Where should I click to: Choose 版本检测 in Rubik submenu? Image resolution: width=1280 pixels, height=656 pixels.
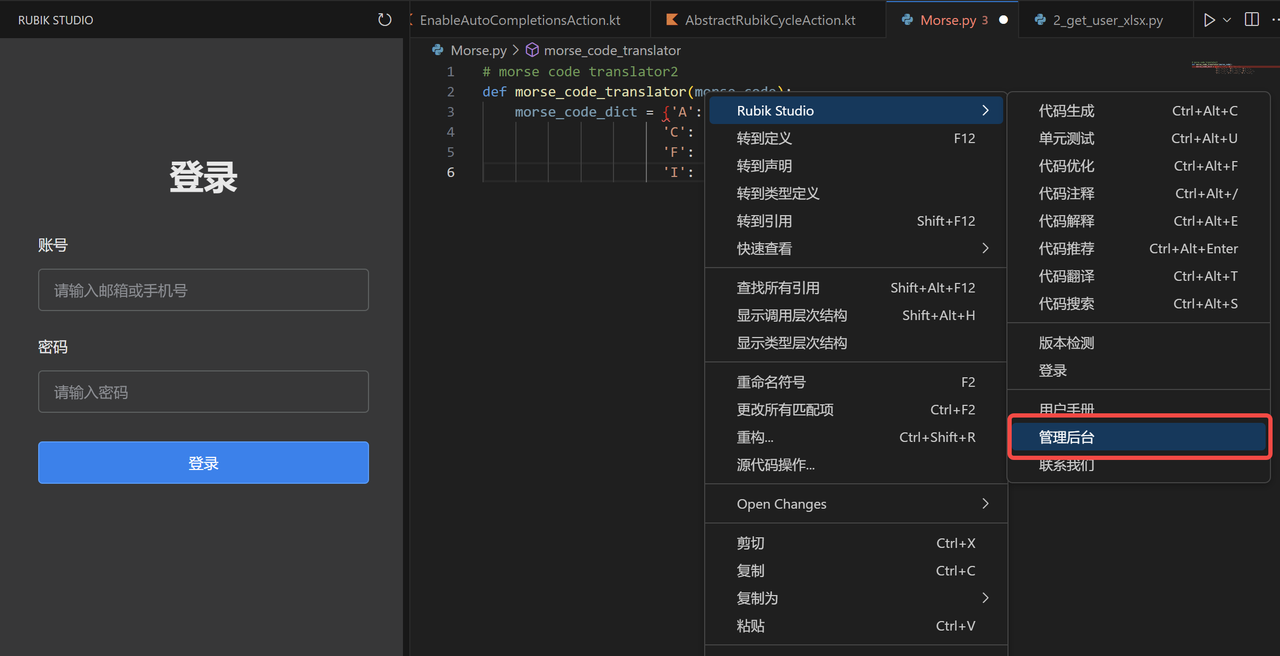pyautogui.click(x=1138, y=343)
